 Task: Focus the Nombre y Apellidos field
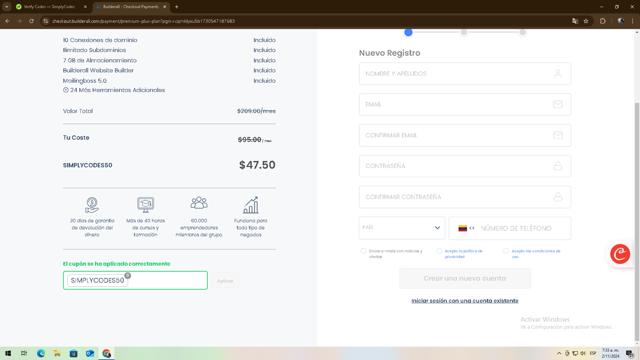coord(465,73)
